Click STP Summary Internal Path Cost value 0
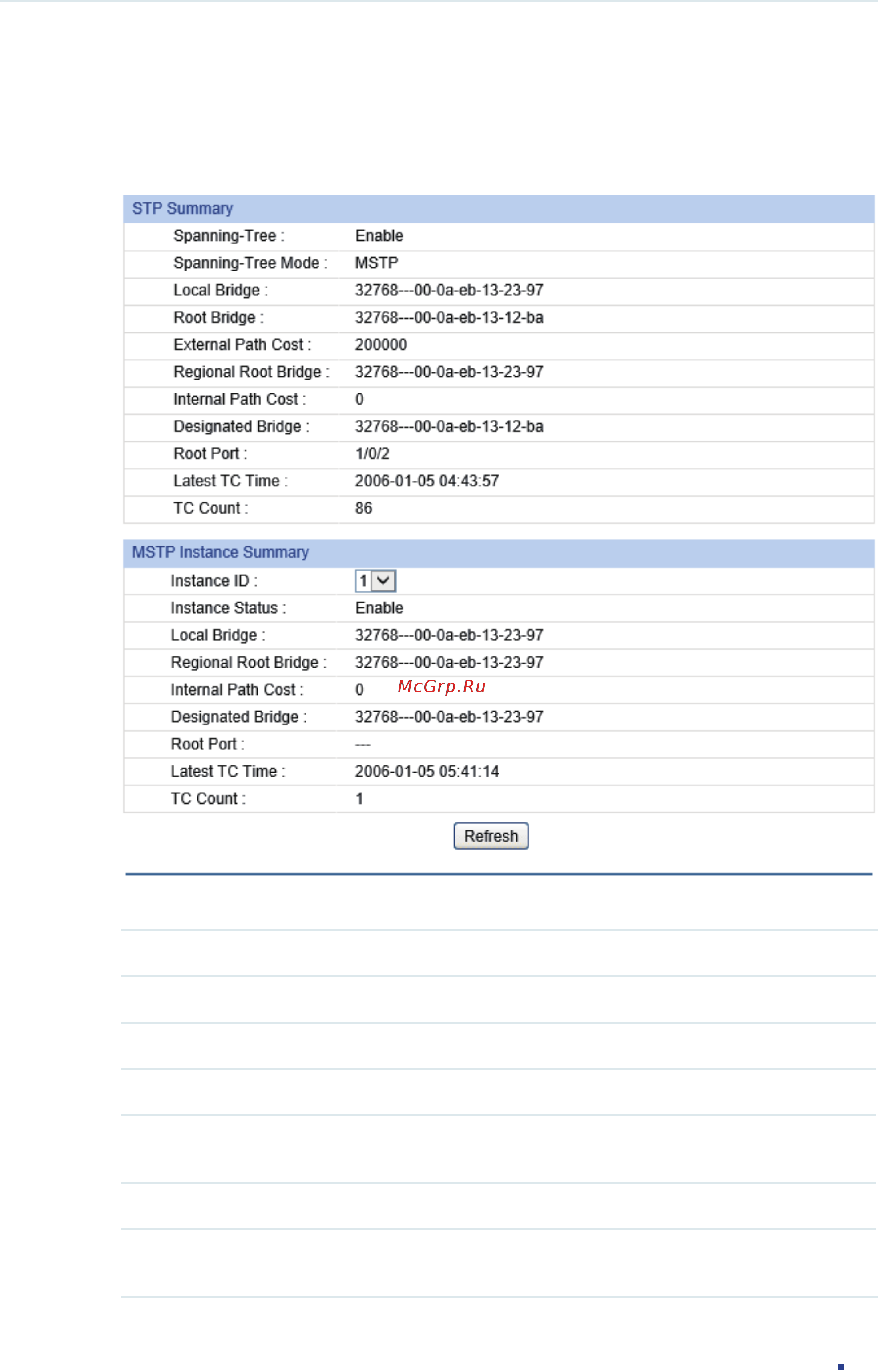 [x=359, y=399]
